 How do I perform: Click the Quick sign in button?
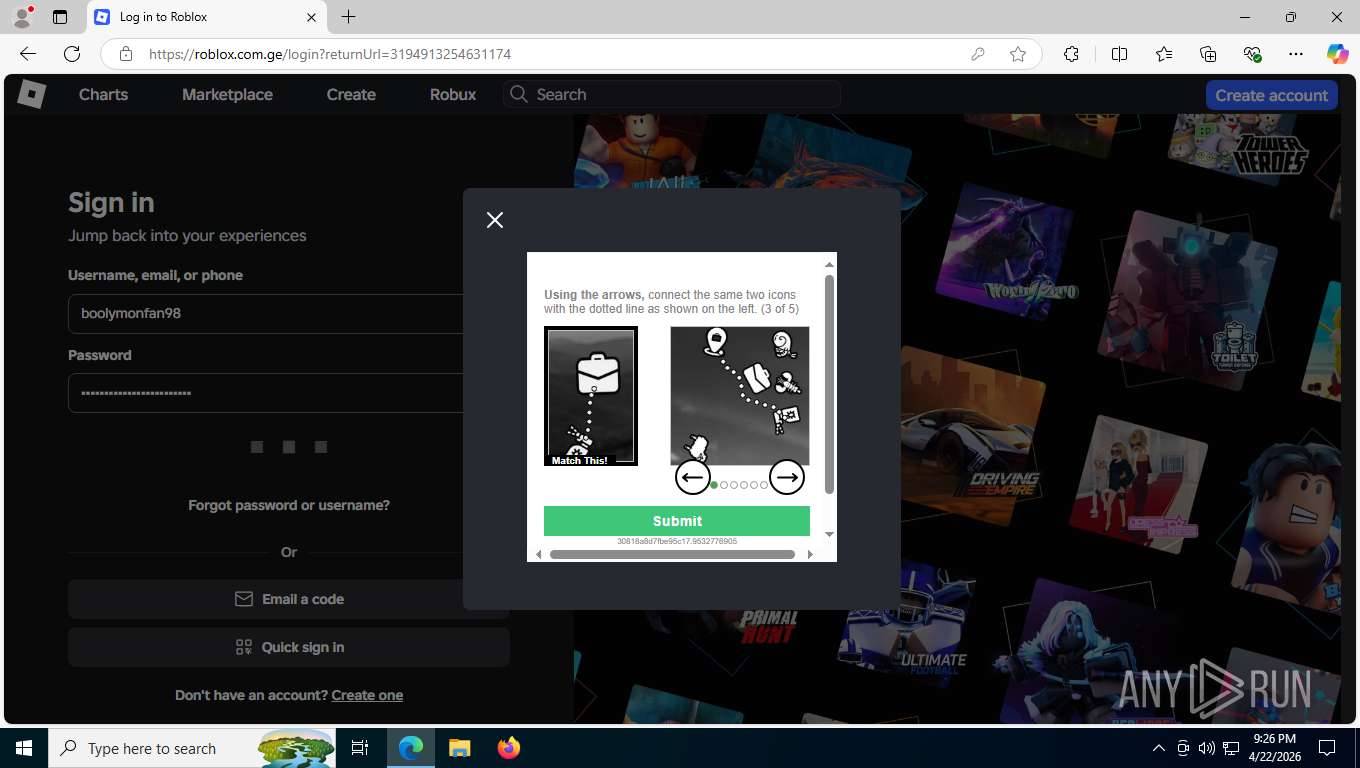click(x=289, y=647)
